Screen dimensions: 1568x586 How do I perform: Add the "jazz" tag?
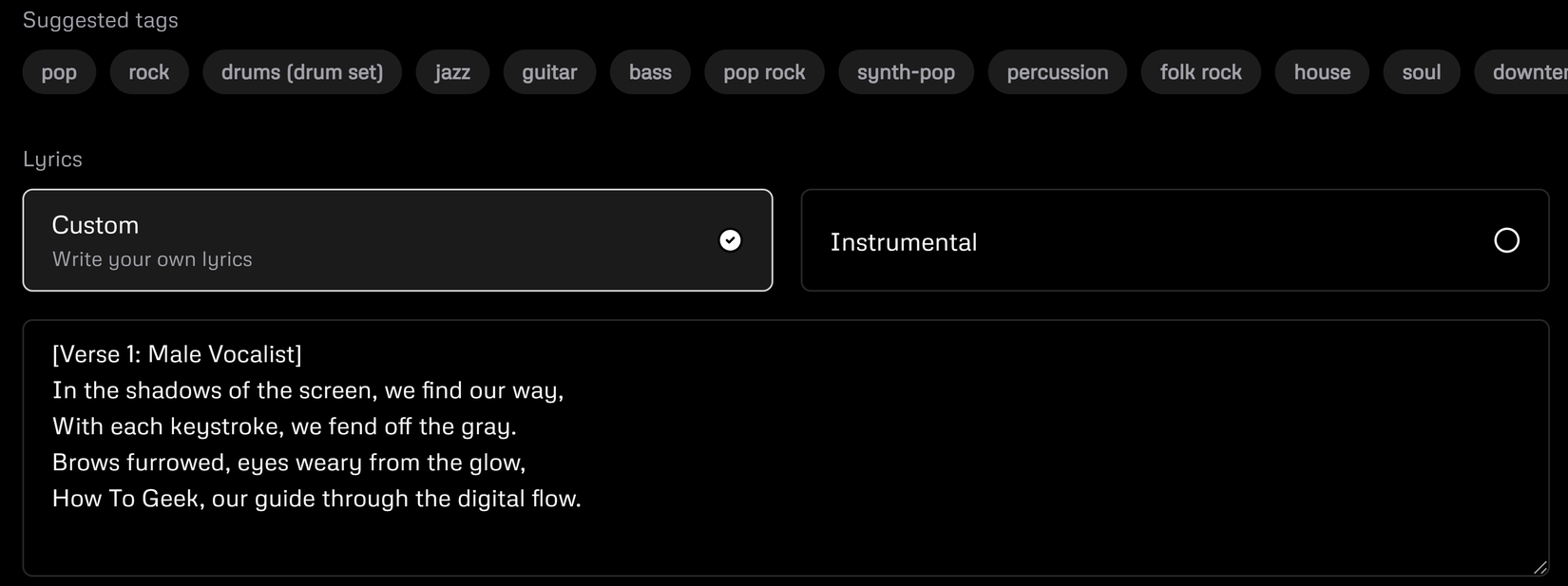point(452,71)
